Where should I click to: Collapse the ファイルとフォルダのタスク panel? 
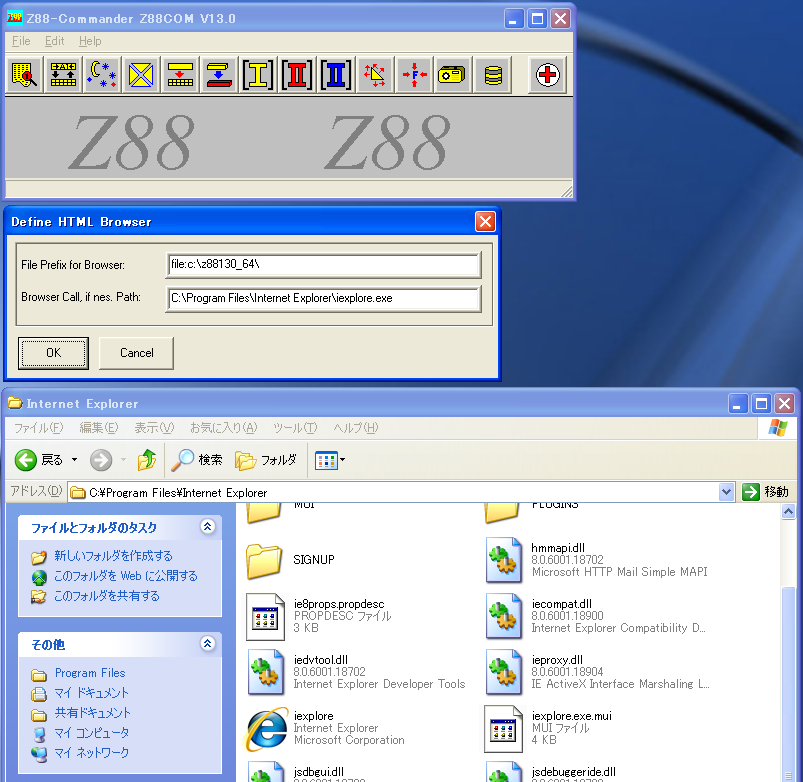[x=207, y=526]
